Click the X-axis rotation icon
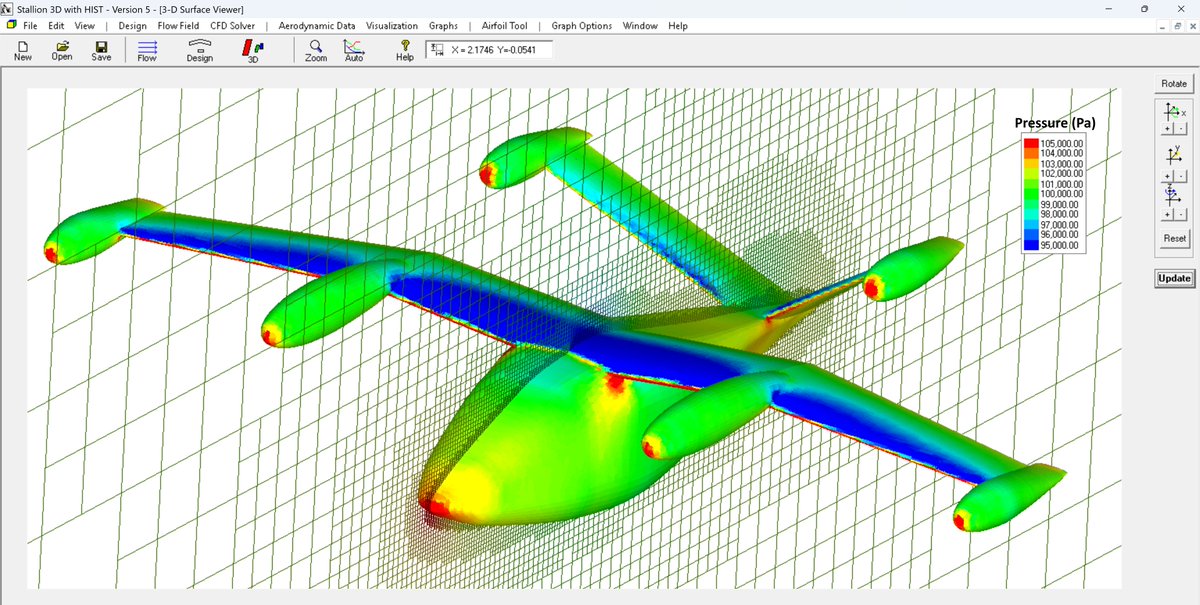This screenshot has width=1200, height=605. pos(1175,111)
